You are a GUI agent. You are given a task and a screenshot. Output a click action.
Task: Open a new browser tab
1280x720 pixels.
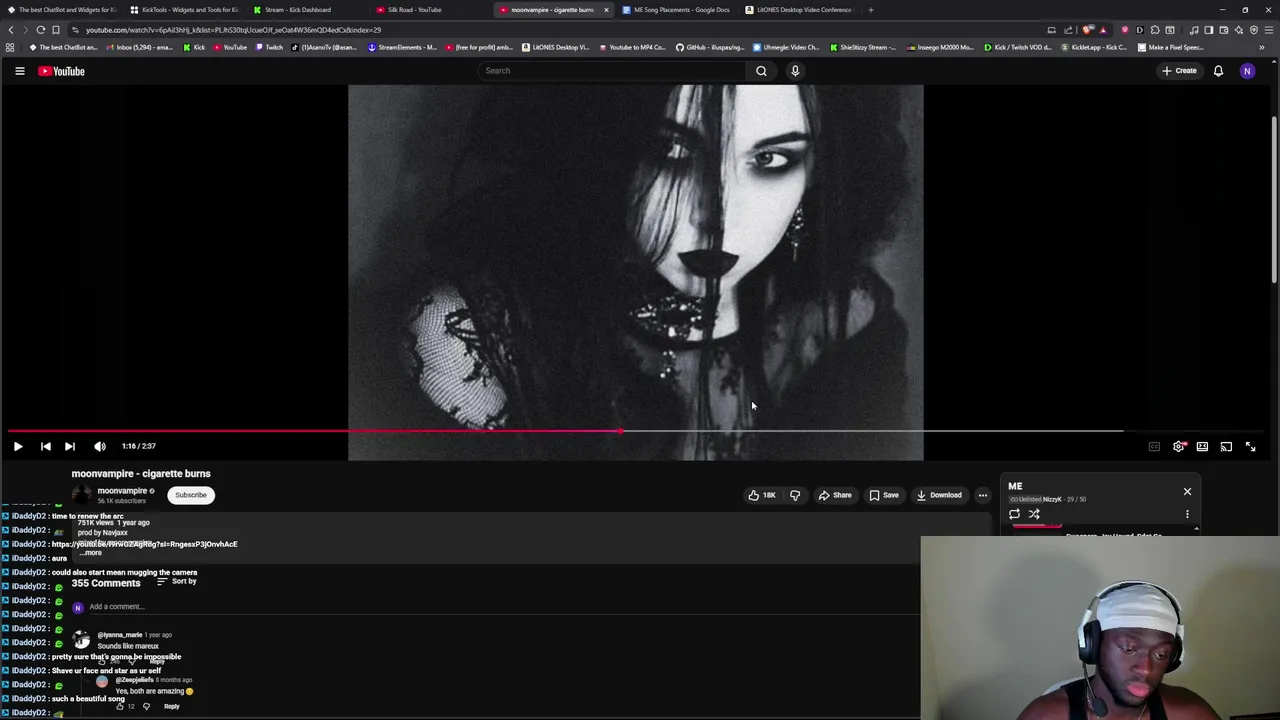(870, 10)
